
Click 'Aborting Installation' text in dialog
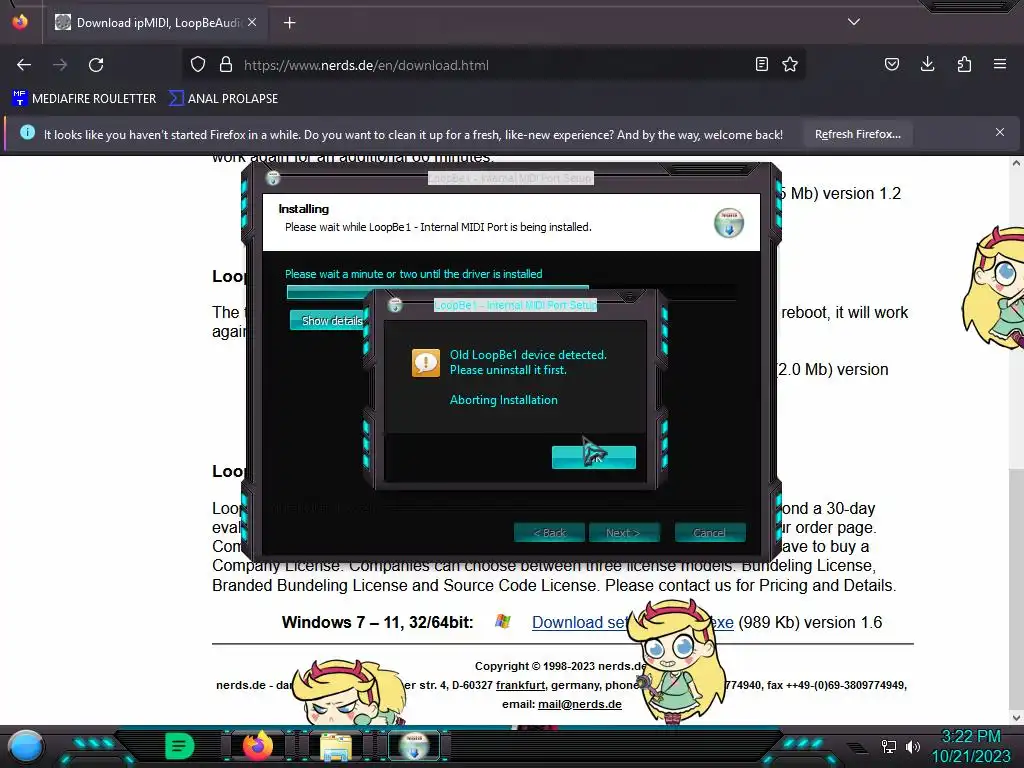pyautogui.click(x=504, y=400)
